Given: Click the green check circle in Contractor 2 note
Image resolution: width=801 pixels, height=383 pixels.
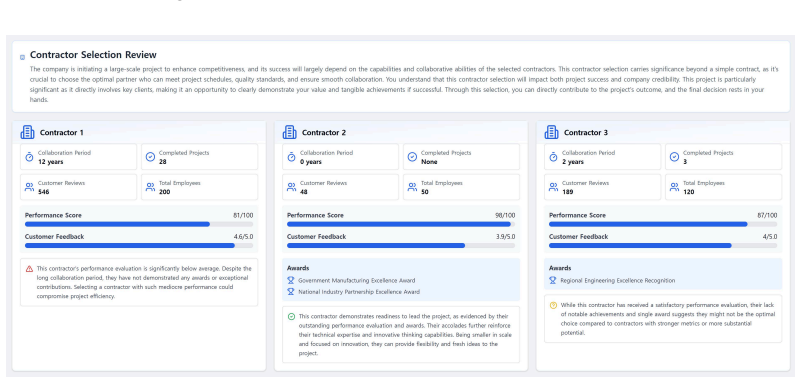Looking at the screenshot, I should click(x=291, y=317).
